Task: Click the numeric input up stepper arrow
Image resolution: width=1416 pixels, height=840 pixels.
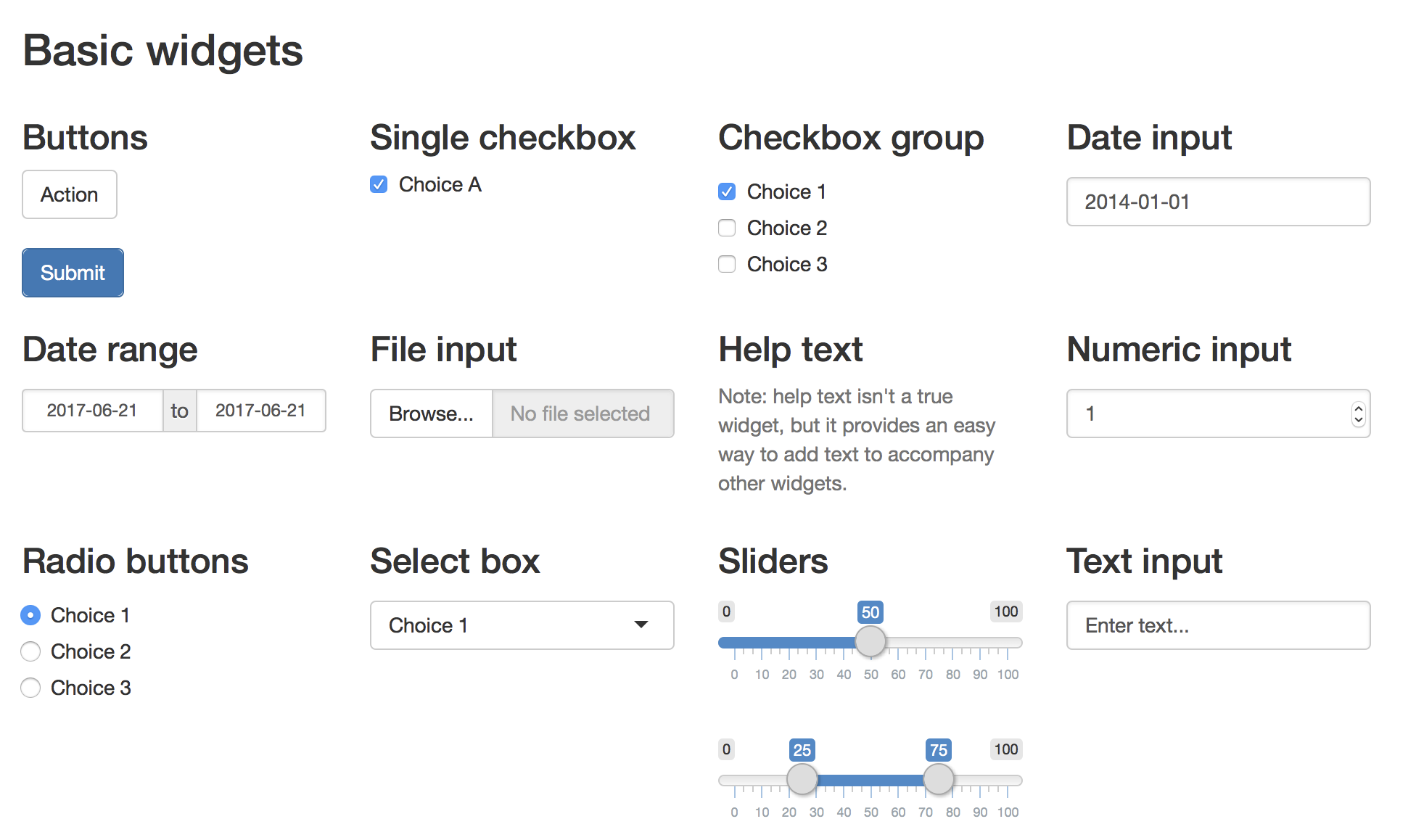Action: [x=1358, y=407]
